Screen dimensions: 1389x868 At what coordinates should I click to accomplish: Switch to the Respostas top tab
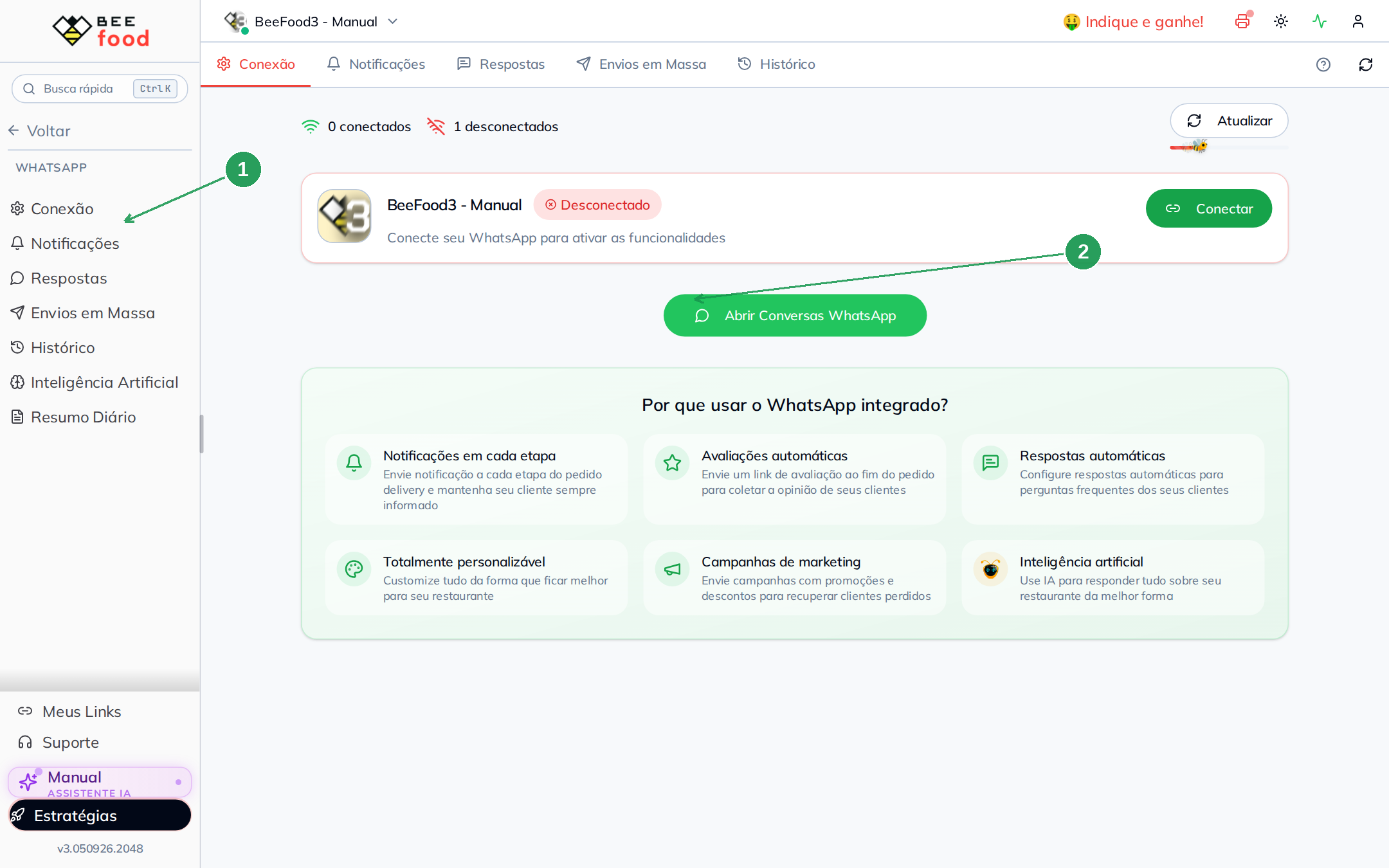click(x=501, y=64)
